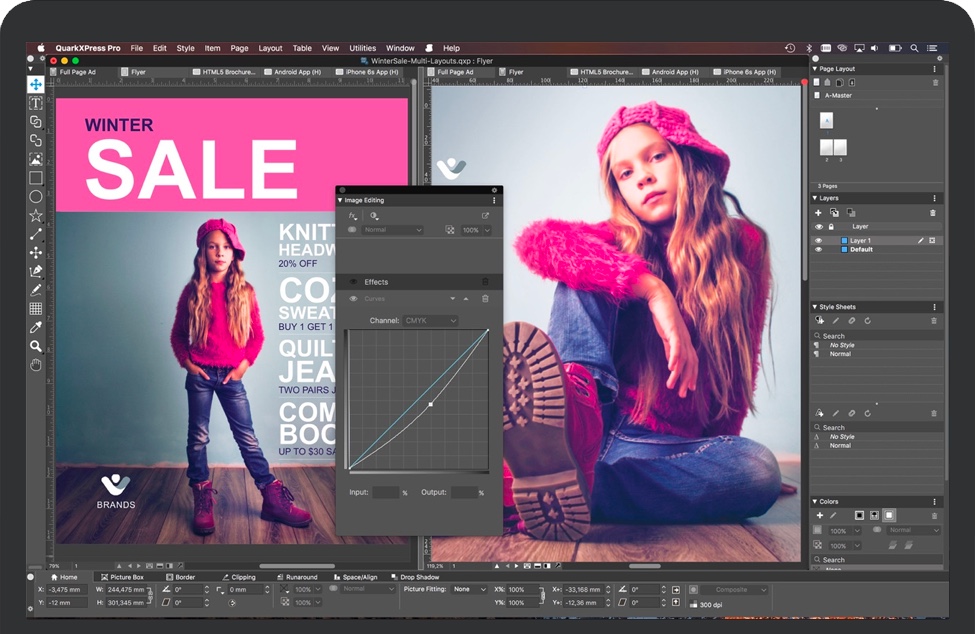The image size is (975, 634).
Task: Activate the Zoom magnifier tool
Action: click(36, 346)
